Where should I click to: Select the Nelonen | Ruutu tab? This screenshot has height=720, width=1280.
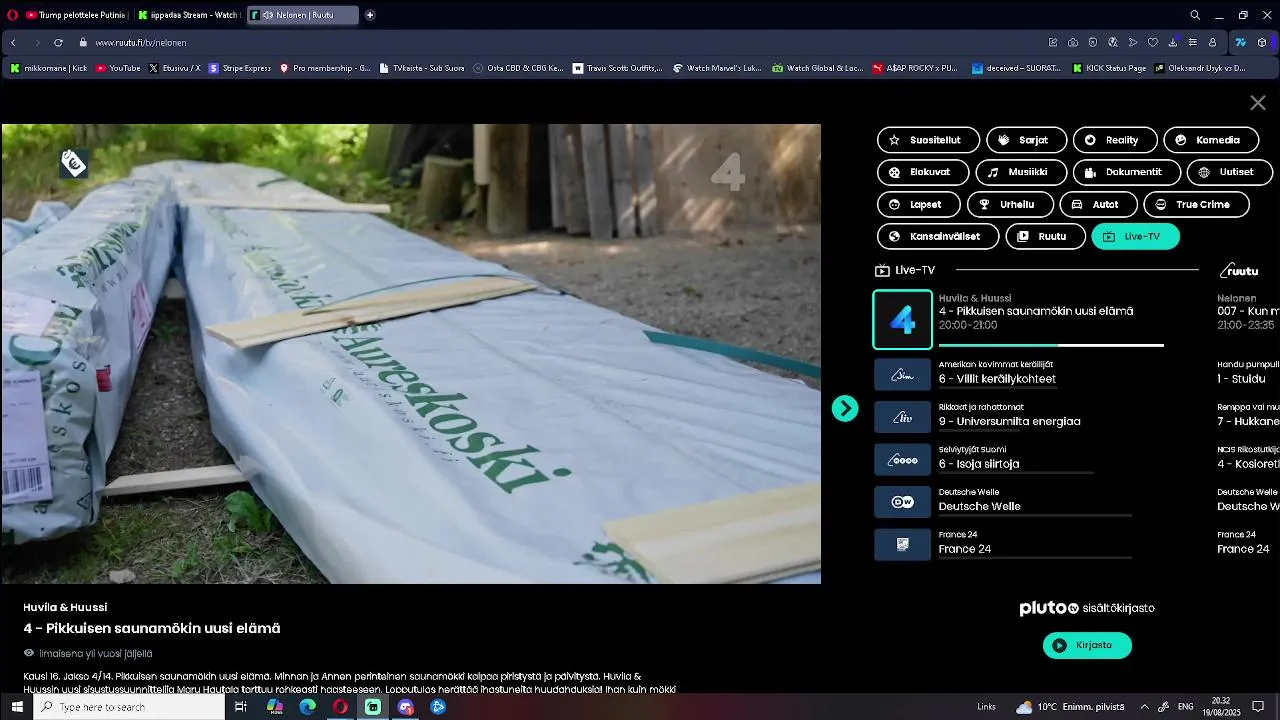(x=302, y=15)
